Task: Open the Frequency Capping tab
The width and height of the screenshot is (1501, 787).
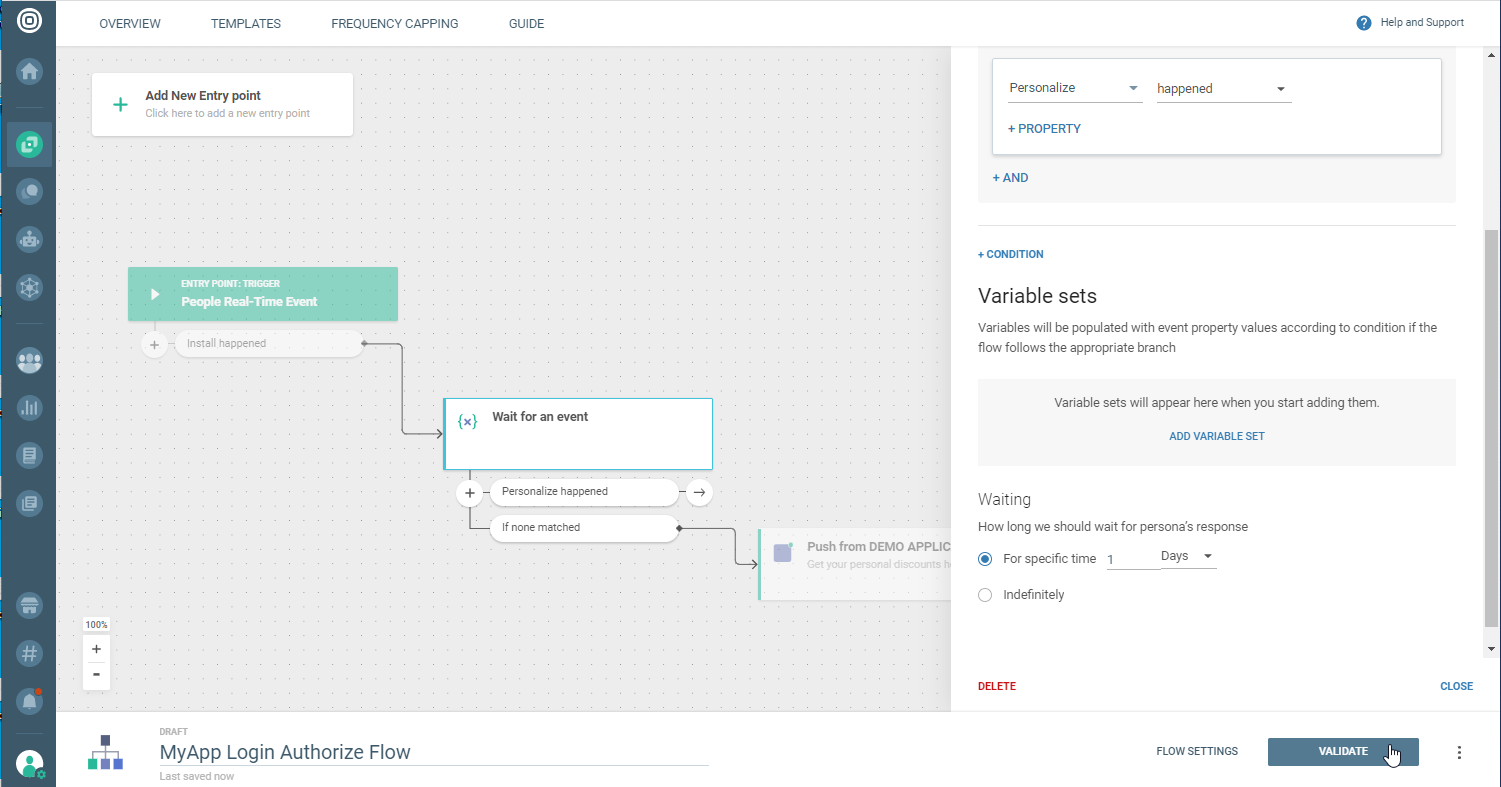Action: [x=394, y=23]
